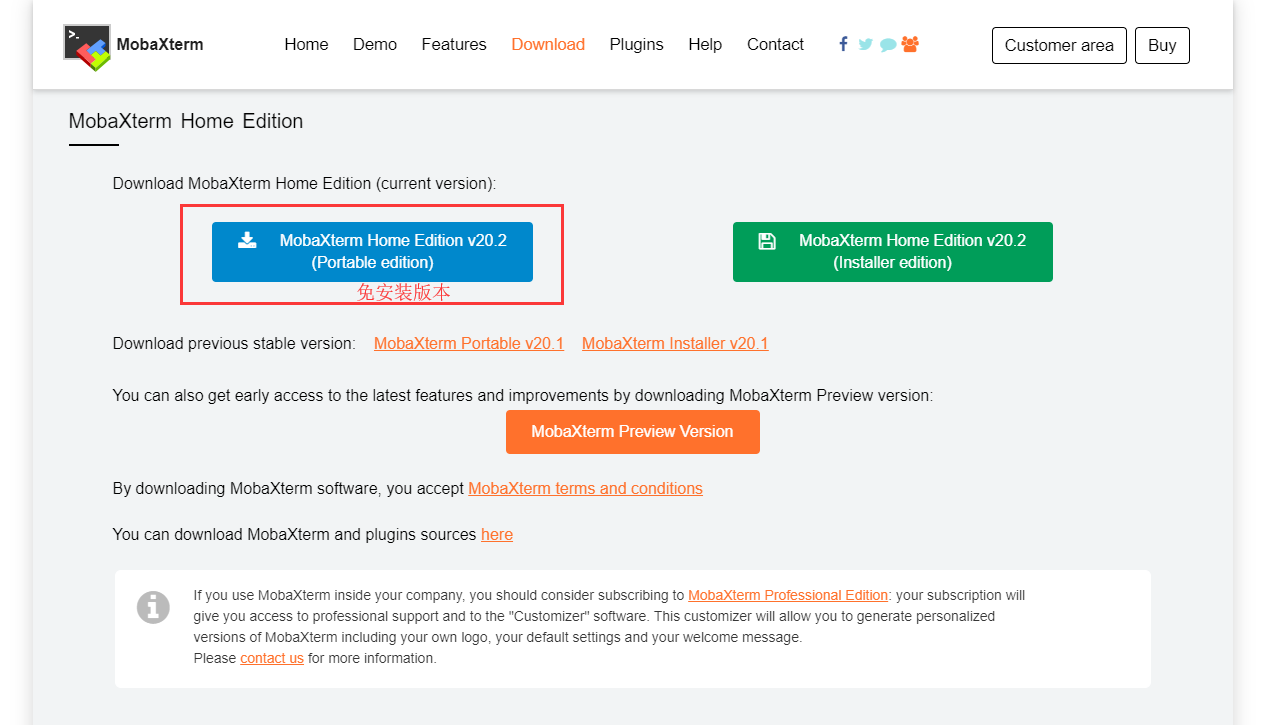Open the Demo page
The height and width of the screenshot is (725, 1262).
(x=375, y=44)
